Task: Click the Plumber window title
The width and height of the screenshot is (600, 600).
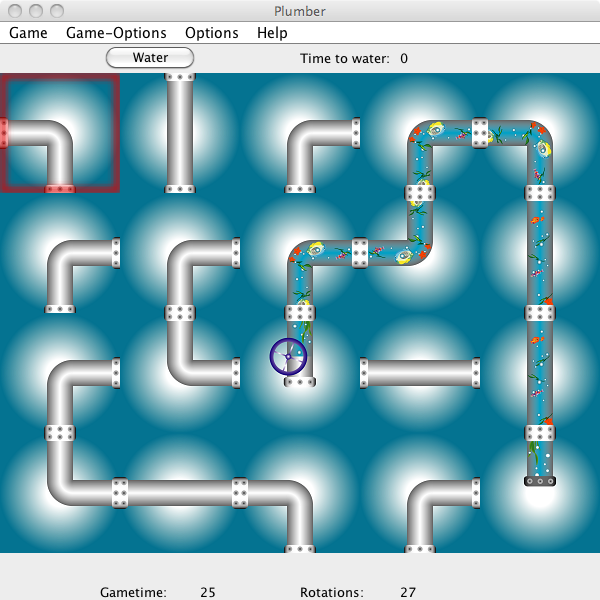Action: click(300, 11)
